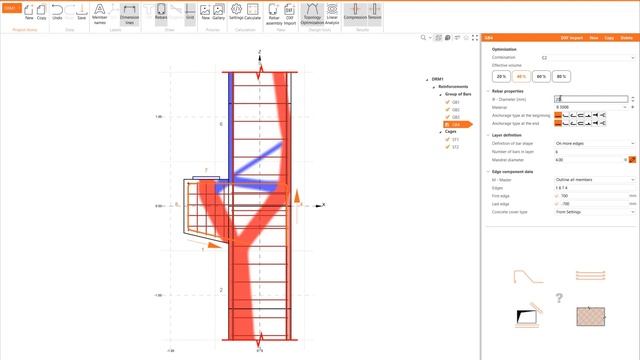The width and height of the screenshot is (640, 360).
Task: Select GB2 in the tree
Action: tap(456, 109)
